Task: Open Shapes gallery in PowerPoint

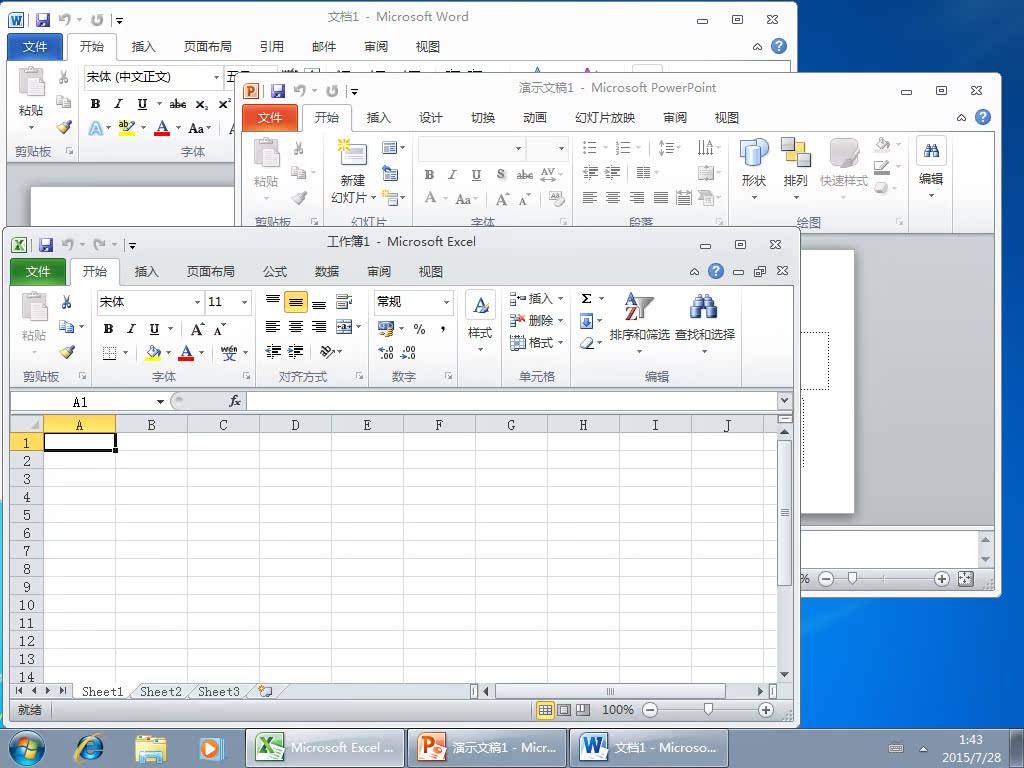Action: (x=754, y=169)
